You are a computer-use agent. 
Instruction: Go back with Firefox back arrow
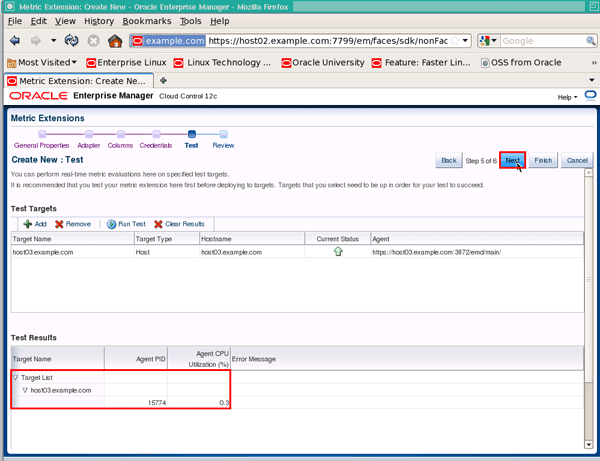pos(15,41)
